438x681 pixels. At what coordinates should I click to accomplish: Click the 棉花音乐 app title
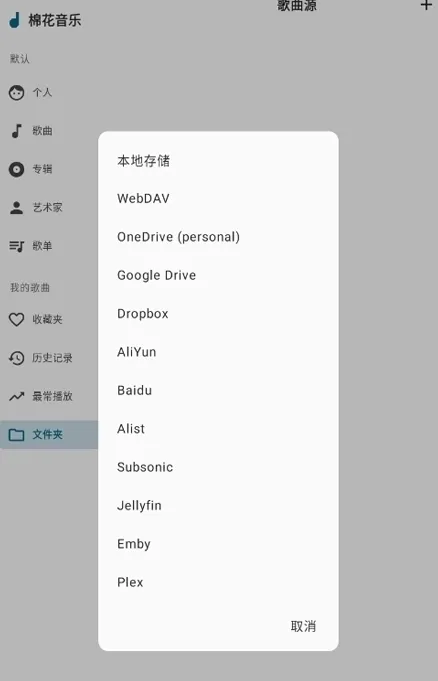point(55,20)
